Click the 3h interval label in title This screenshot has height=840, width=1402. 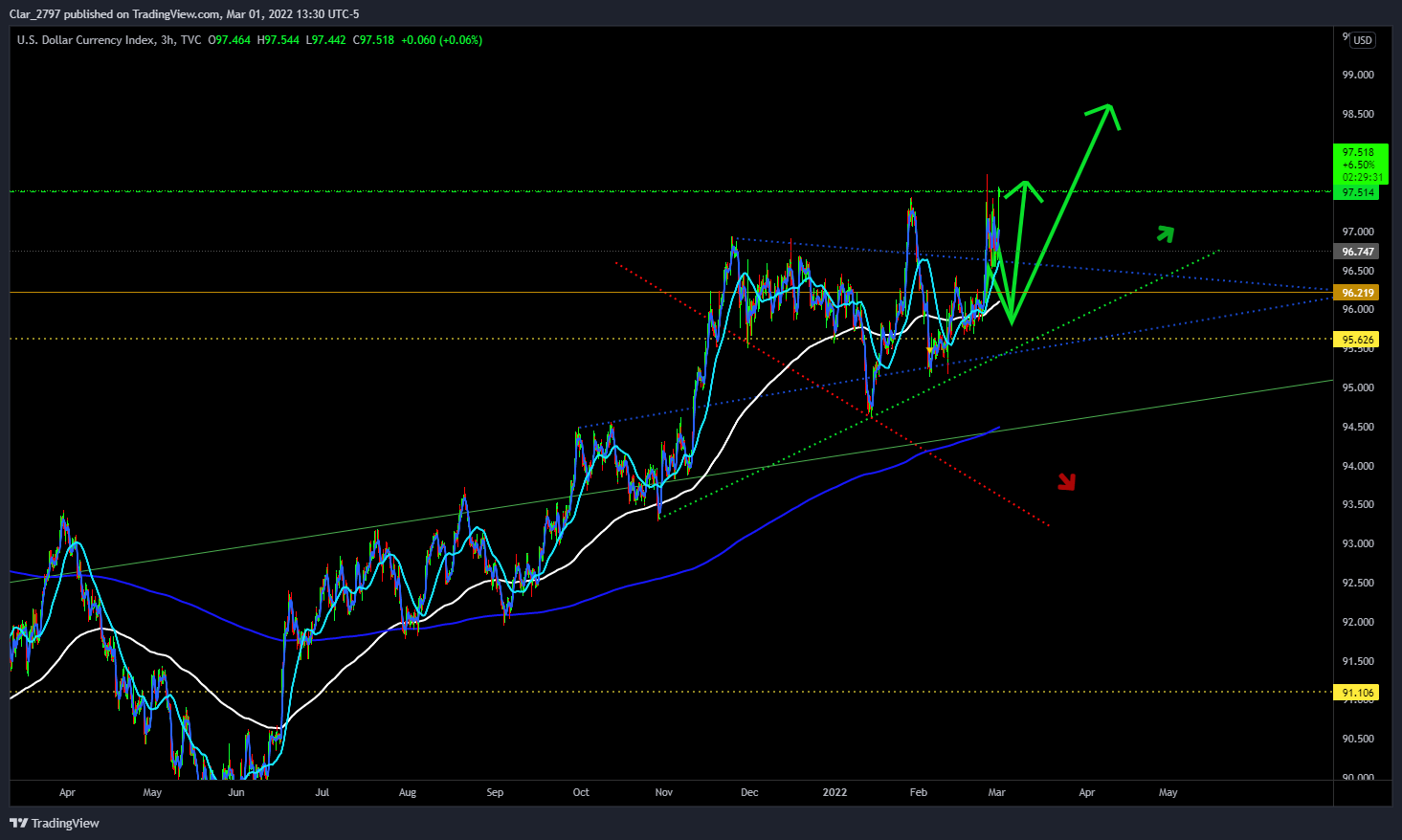click(x=167, y=40)
